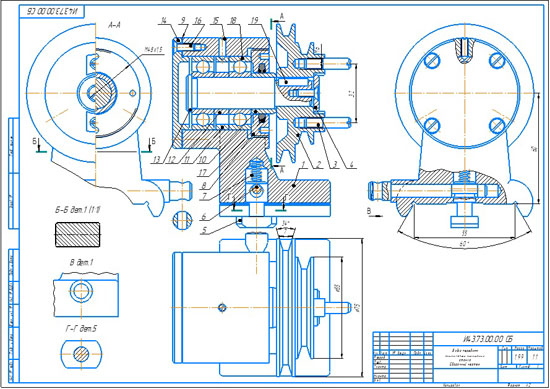Select the M48x1.5 thread annotation
Image resolution: width=550 pixels, height=389 pixels.
pyautogui.click(x=153, y=50)
